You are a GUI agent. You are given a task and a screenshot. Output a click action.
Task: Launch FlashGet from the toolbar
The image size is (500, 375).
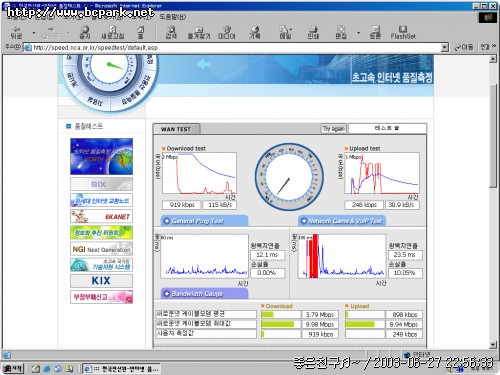(x=403, y=32)
